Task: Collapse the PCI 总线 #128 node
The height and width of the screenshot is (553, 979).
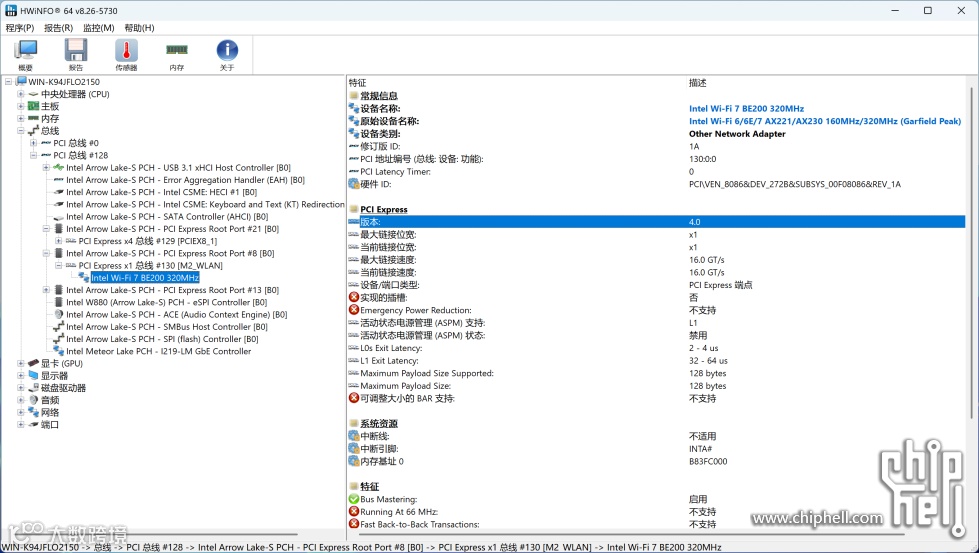Action: click(33, 155)
